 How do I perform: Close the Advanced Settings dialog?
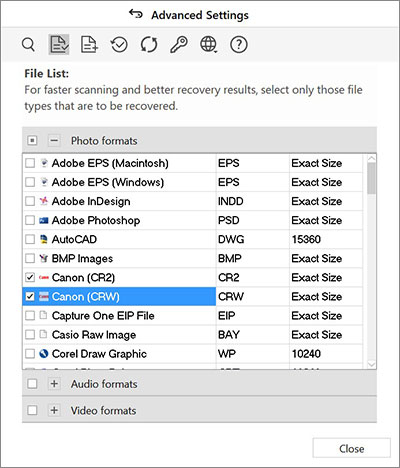pyautogui.click(x=351, y=448)
